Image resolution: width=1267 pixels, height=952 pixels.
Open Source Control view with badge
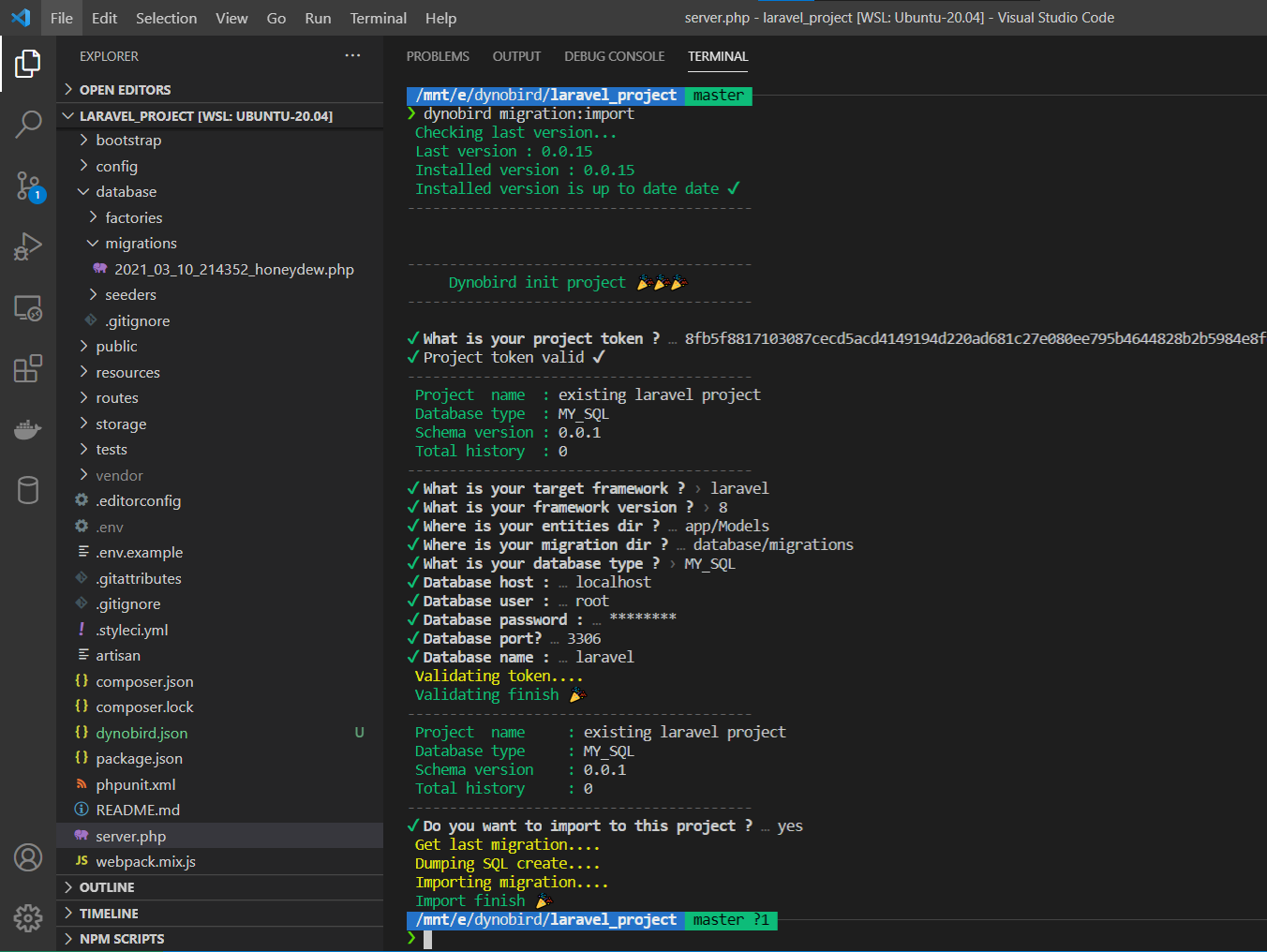[x=28, y=186]
